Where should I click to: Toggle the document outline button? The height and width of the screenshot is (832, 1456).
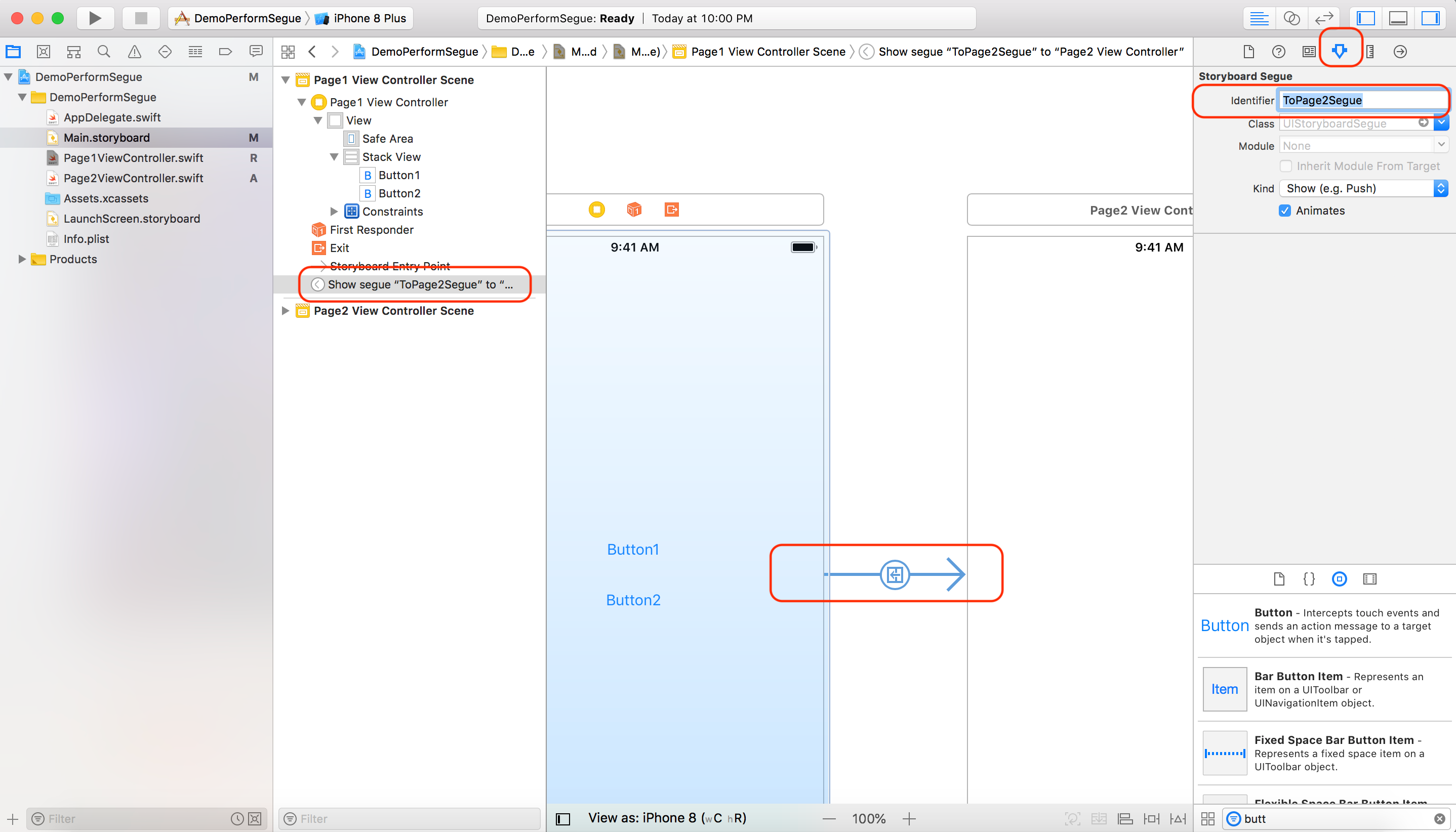pos(563,819)
